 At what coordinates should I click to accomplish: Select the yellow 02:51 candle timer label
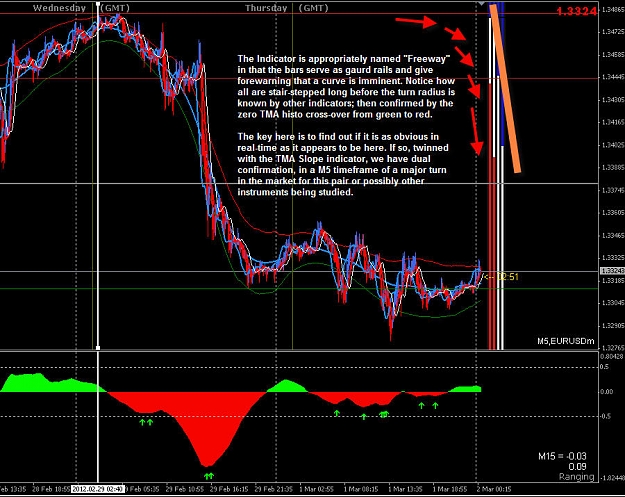click(x=507, y=277)
